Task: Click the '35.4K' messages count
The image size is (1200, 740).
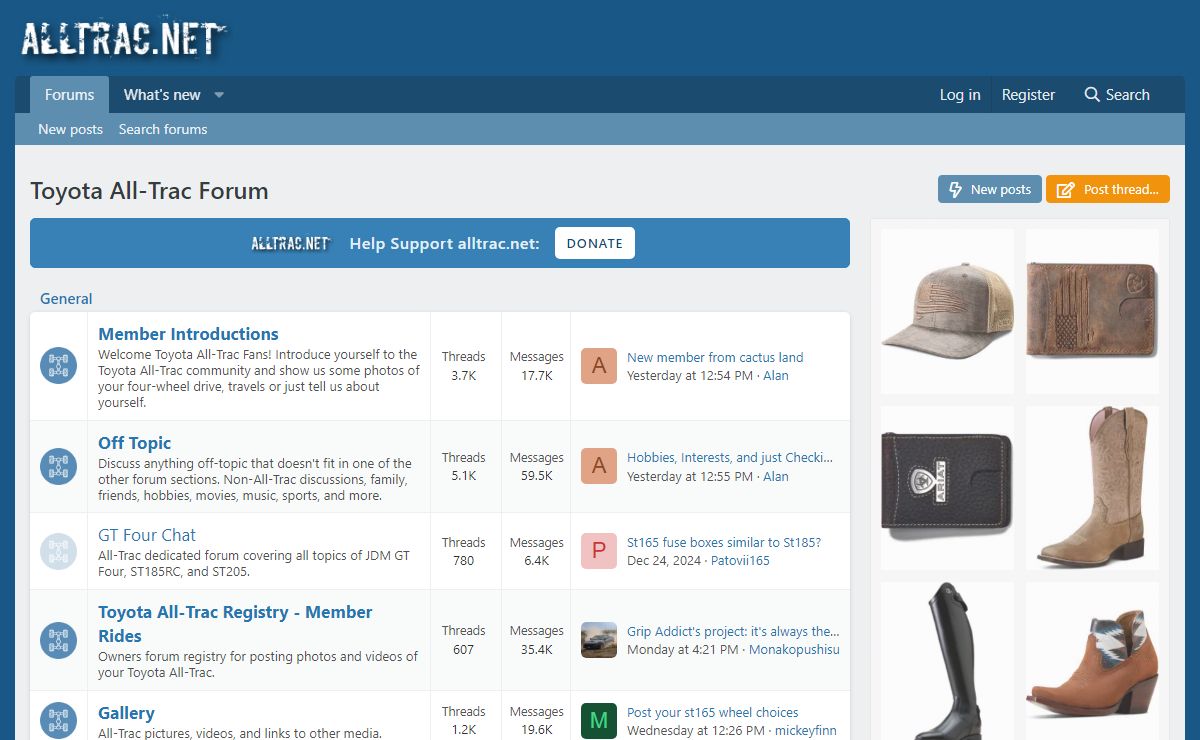Action: [x=537, y=649]
